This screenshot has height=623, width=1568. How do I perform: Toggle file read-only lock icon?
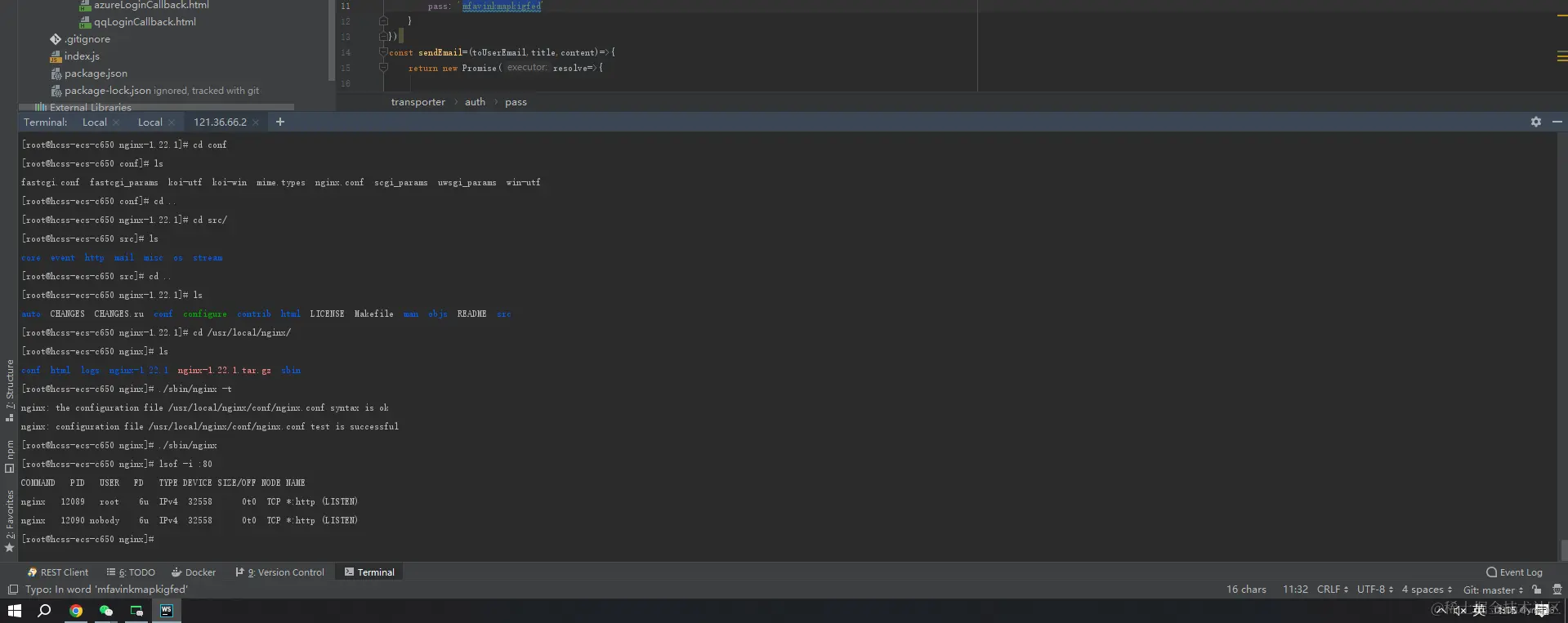click(1537, 590)
